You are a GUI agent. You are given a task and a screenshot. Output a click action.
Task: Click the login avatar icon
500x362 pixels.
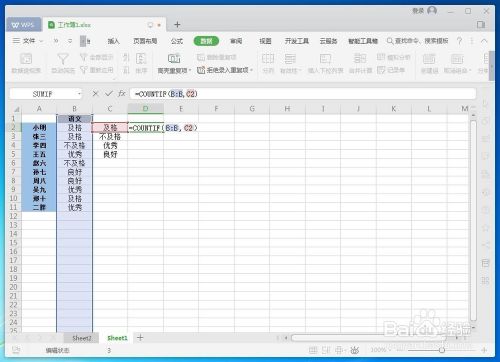click(432, 11)
